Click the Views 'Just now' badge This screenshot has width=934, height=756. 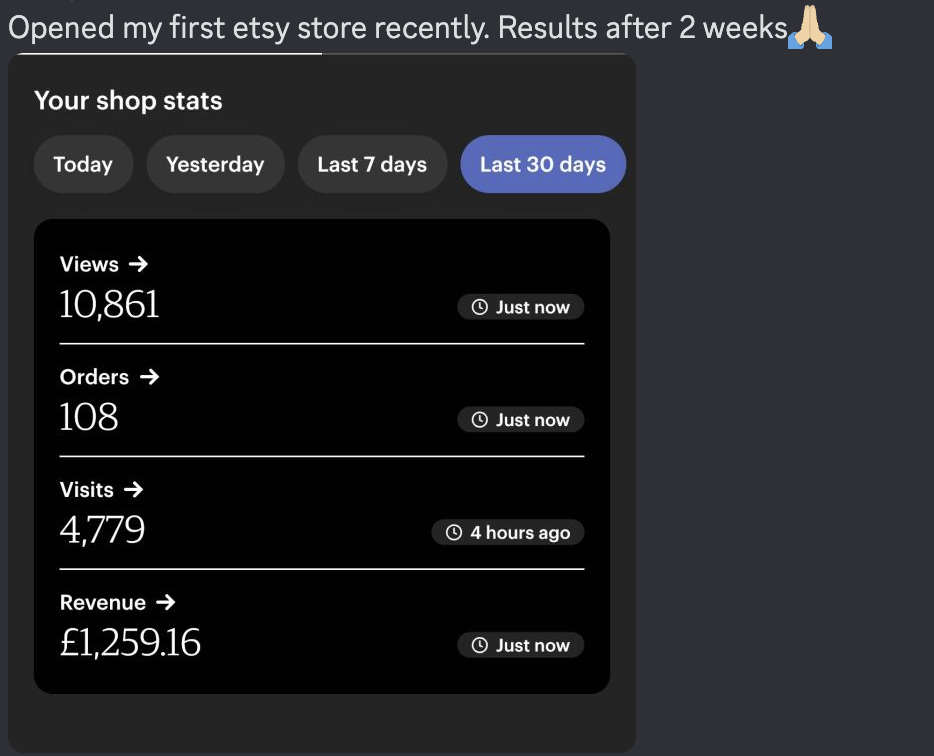(521, 307)
